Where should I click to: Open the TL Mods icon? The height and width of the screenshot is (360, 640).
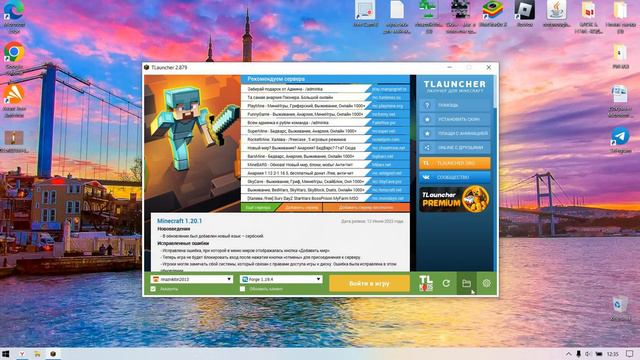pos(425,283)
